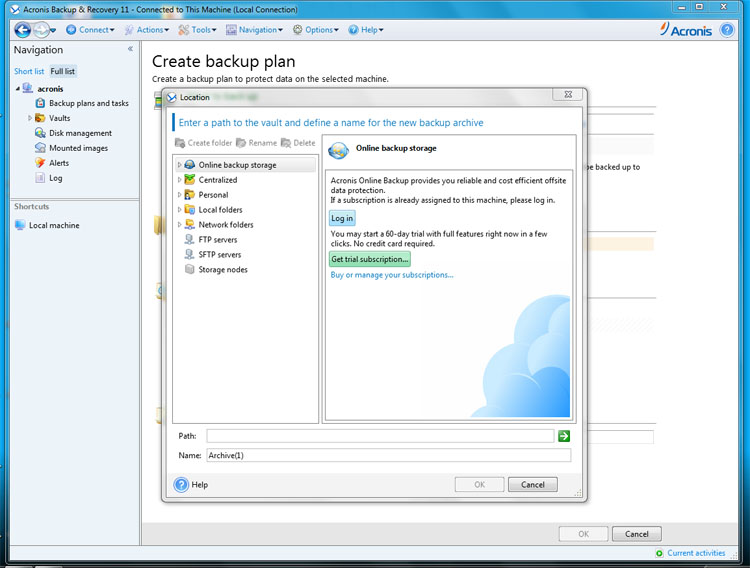Open the Help menu in toolbar
This screenshot has width=750, height=568.
pyautogui.click(x=366, y=30)
